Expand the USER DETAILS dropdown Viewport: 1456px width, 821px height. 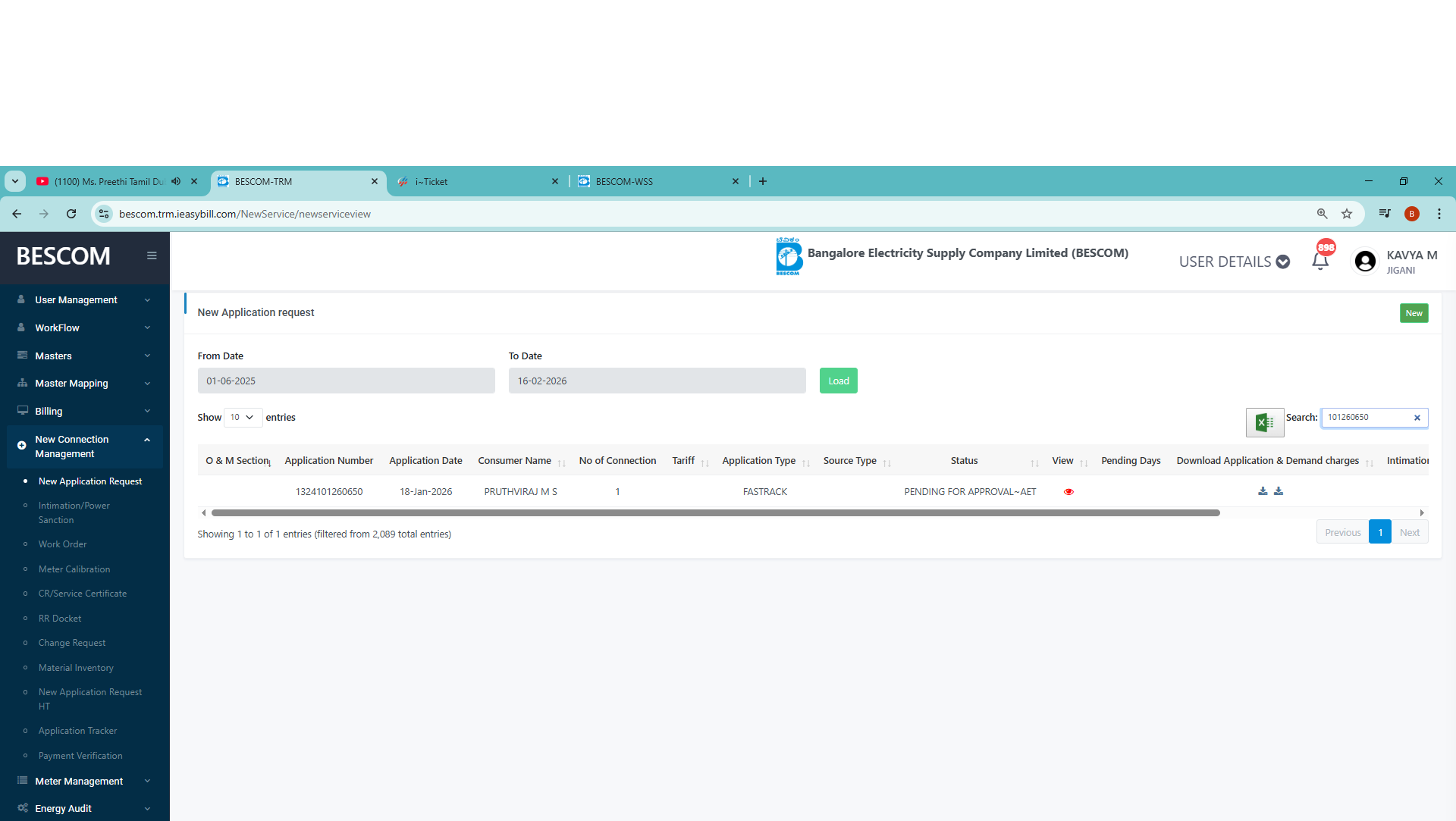1234,262
